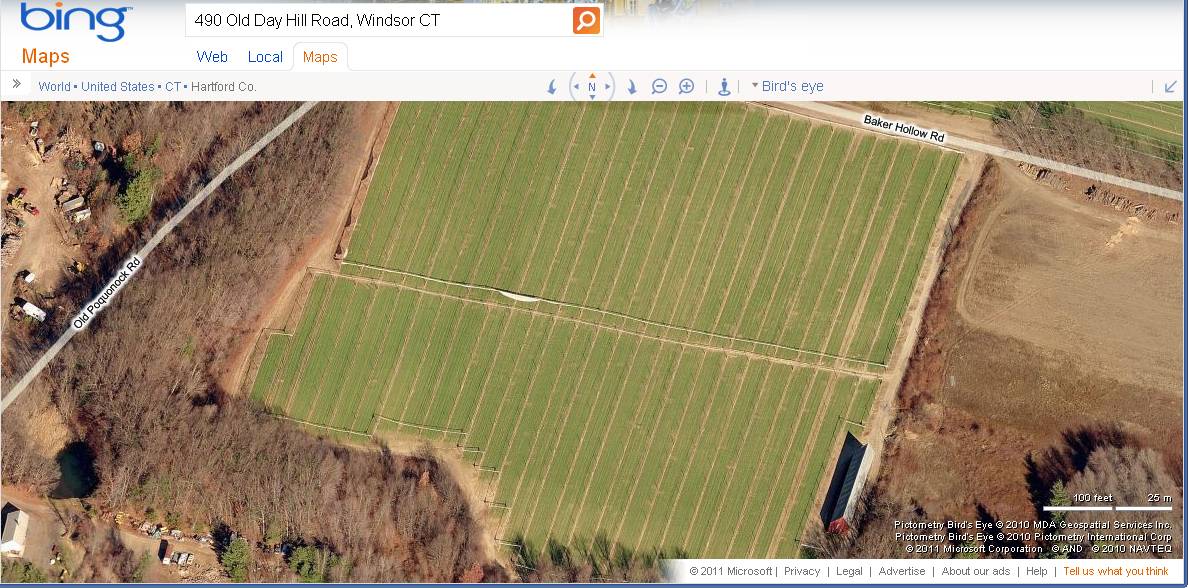The height and width of the screenshot is (588, 1188).
Task: Select the Maps tab
Action: [320, 57]
